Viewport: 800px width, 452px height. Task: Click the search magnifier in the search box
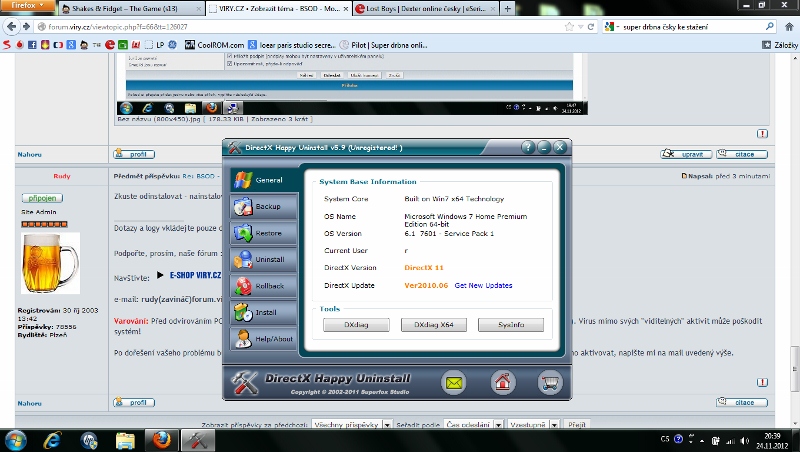tap(769, 27)
